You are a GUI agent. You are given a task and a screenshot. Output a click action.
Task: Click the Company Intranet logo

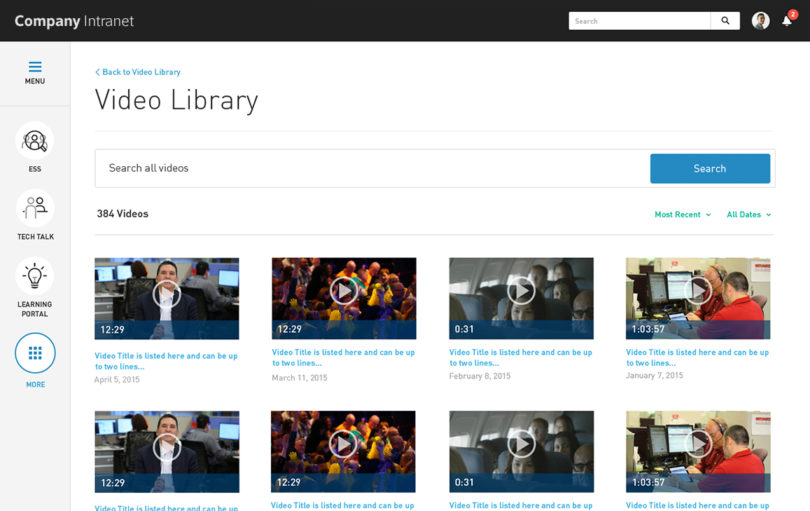point(74,21)
